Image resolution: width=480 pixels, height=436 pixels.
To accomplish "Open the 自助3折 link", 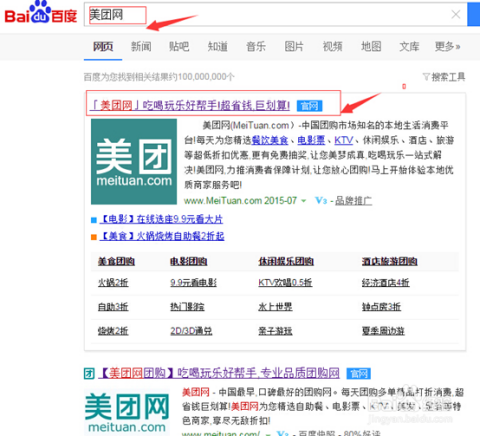I will click(x=113, y=307).
